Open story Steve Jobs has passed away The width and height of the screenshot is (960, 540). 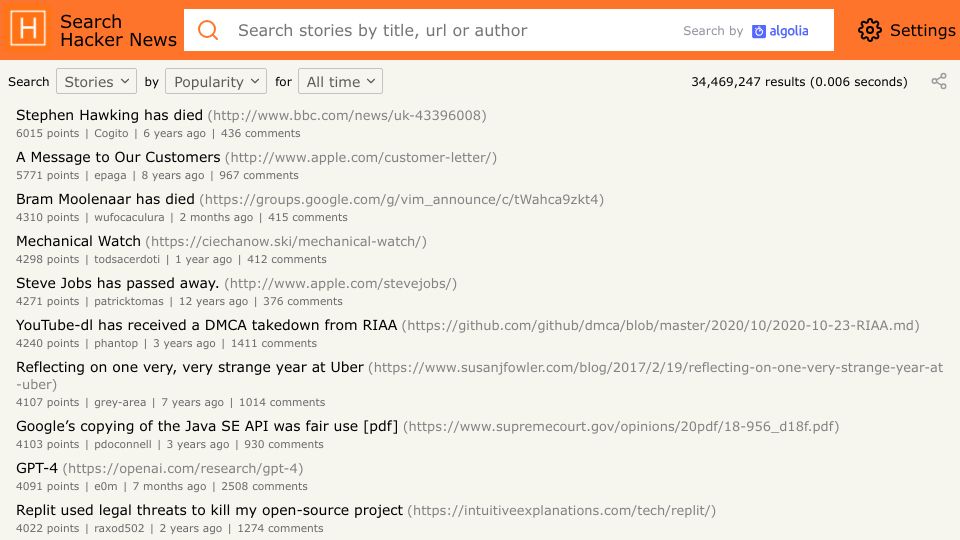pyautogui.click(x=118, y=283)
